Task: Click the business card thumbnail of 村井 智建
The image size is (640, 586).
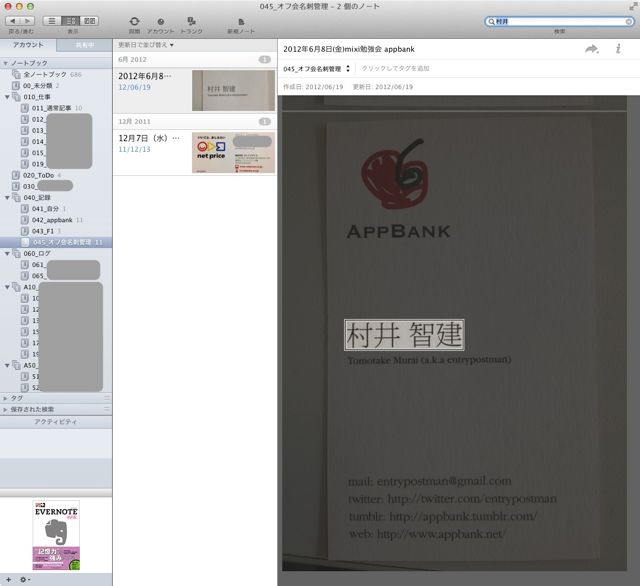Action: [x=233, y=91]
